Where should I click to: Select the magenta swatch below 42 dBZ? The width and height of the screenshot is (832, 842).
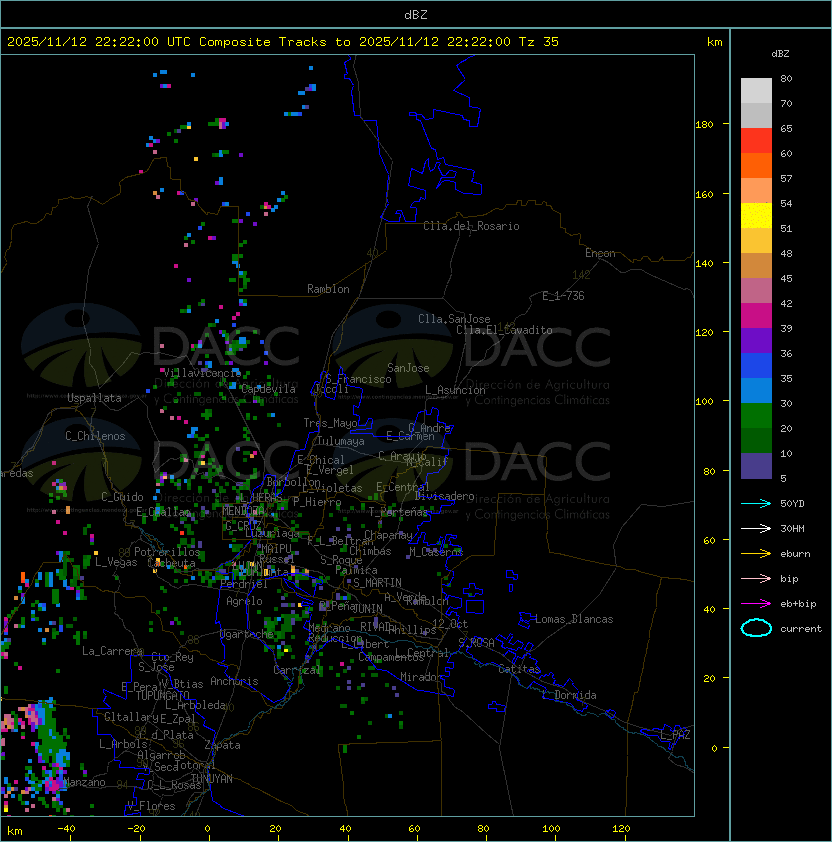(756, 316)
